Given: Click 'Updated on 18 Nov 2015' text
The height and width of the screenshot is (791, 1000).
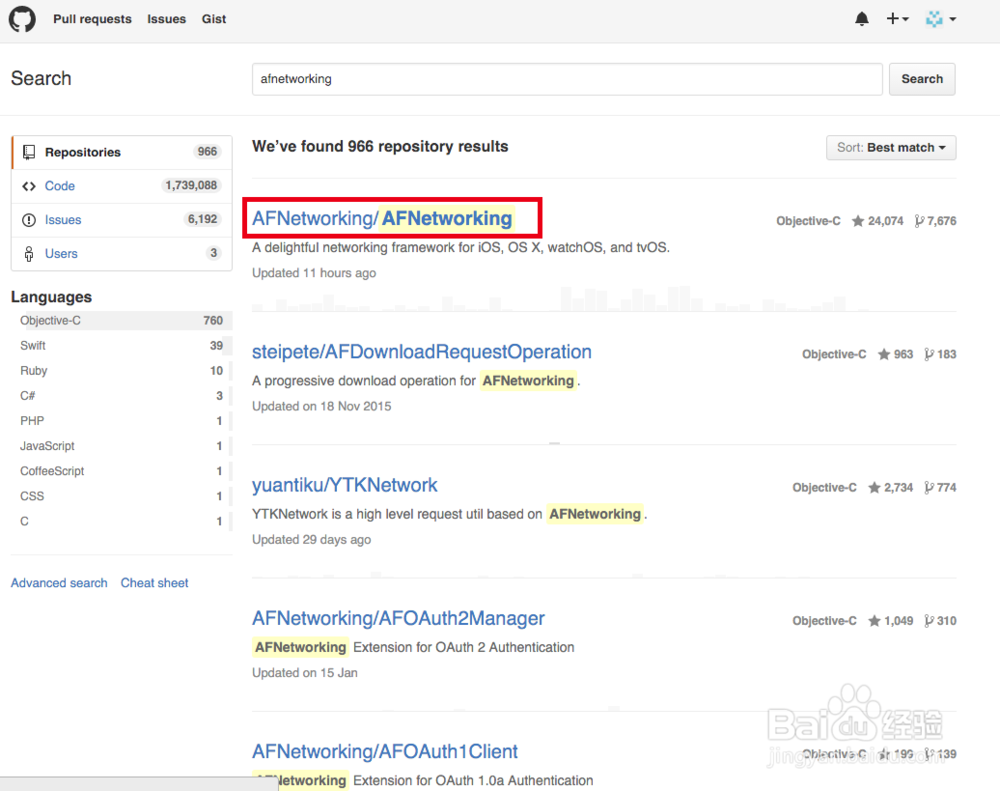Looking at the screenshot, I should point(321,406).
